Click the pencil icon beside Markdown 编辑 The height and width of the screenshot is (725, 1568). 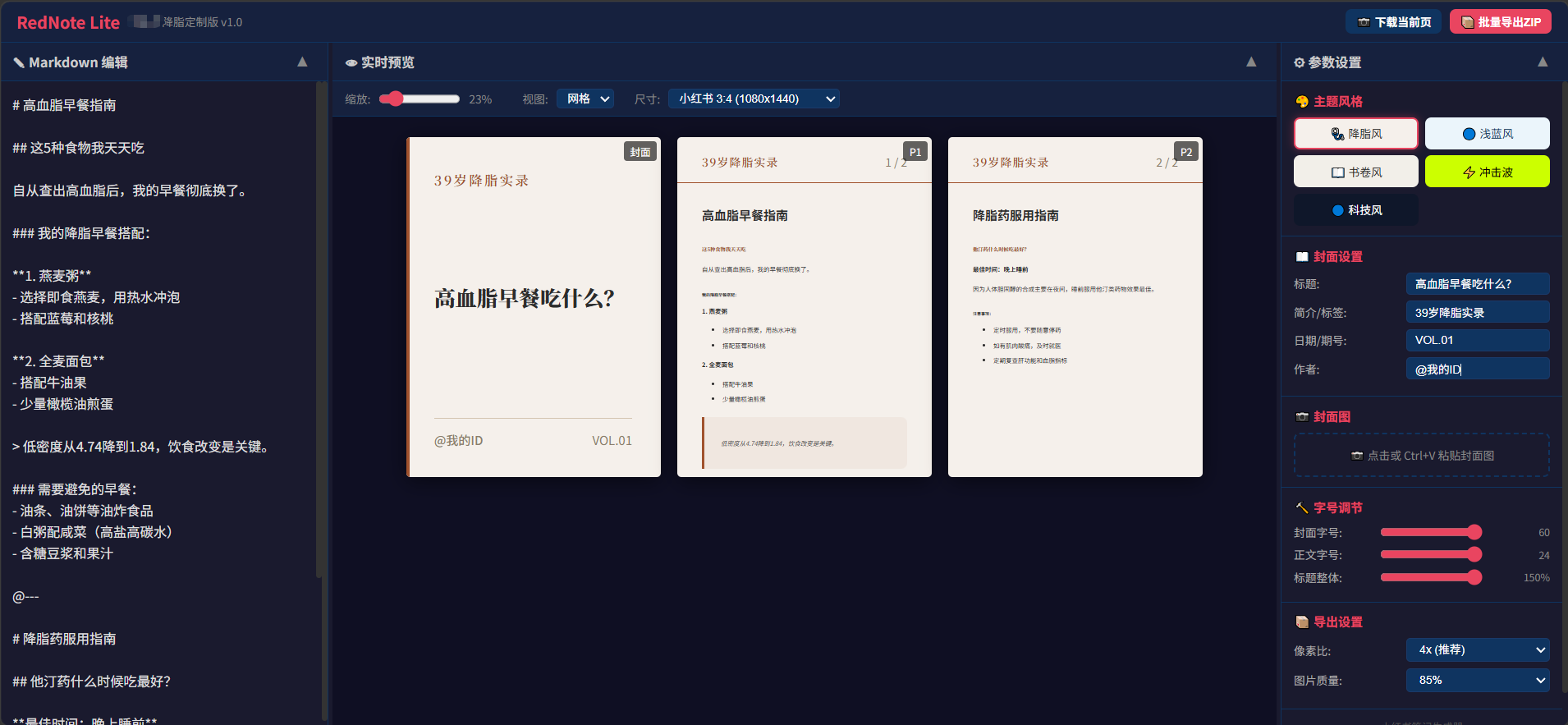pyautogui.click(x=18, y=62)
